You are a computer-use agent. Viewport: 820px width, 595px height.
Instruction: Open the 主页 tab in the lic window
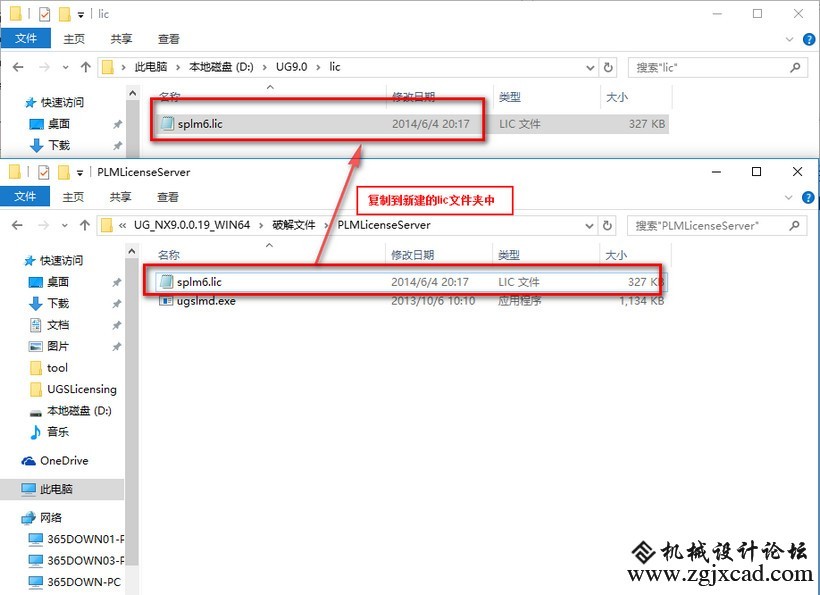[74, 39]
